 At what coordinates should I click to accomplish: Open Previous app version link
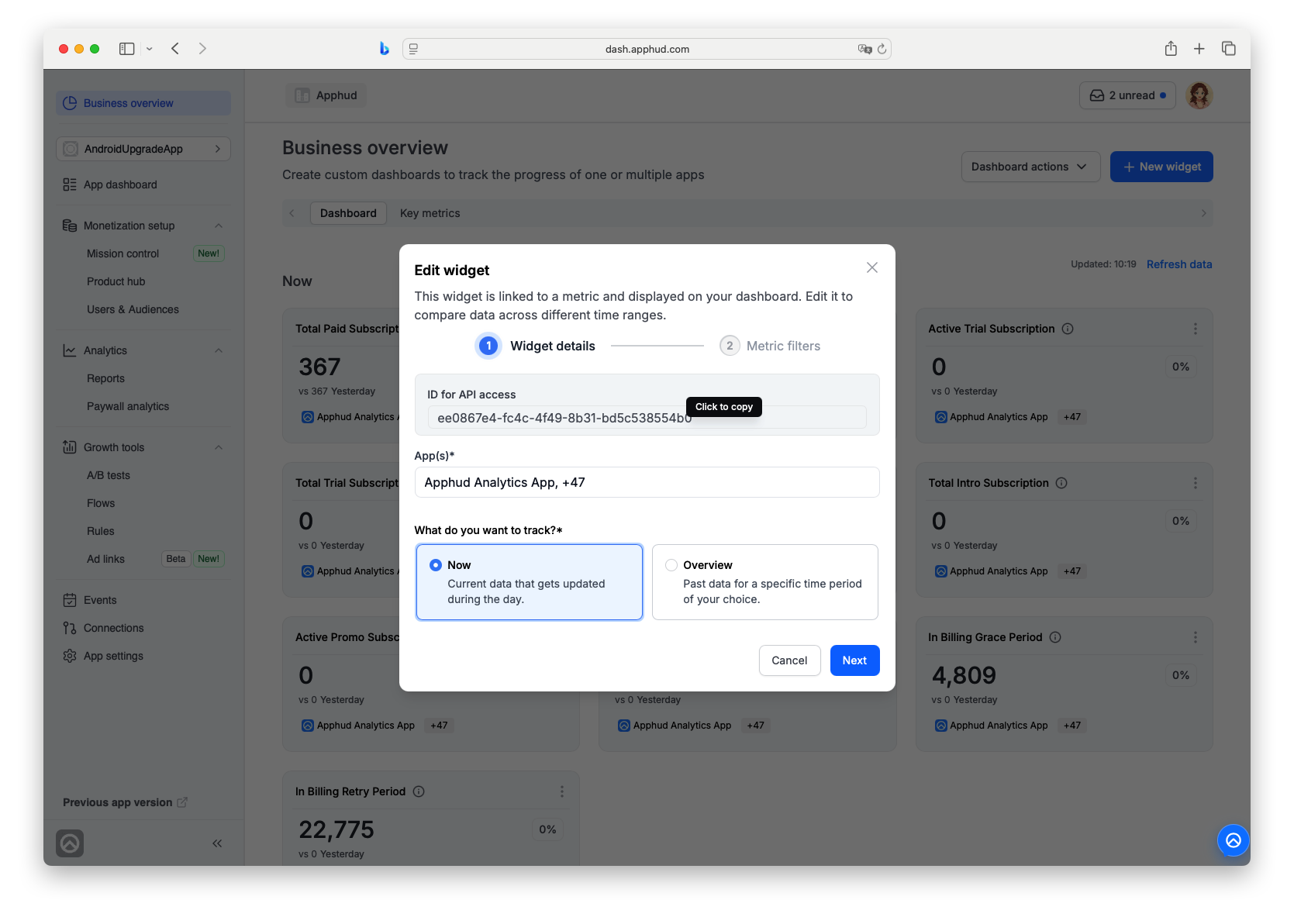pyautogui.click(x=125, y=802)
